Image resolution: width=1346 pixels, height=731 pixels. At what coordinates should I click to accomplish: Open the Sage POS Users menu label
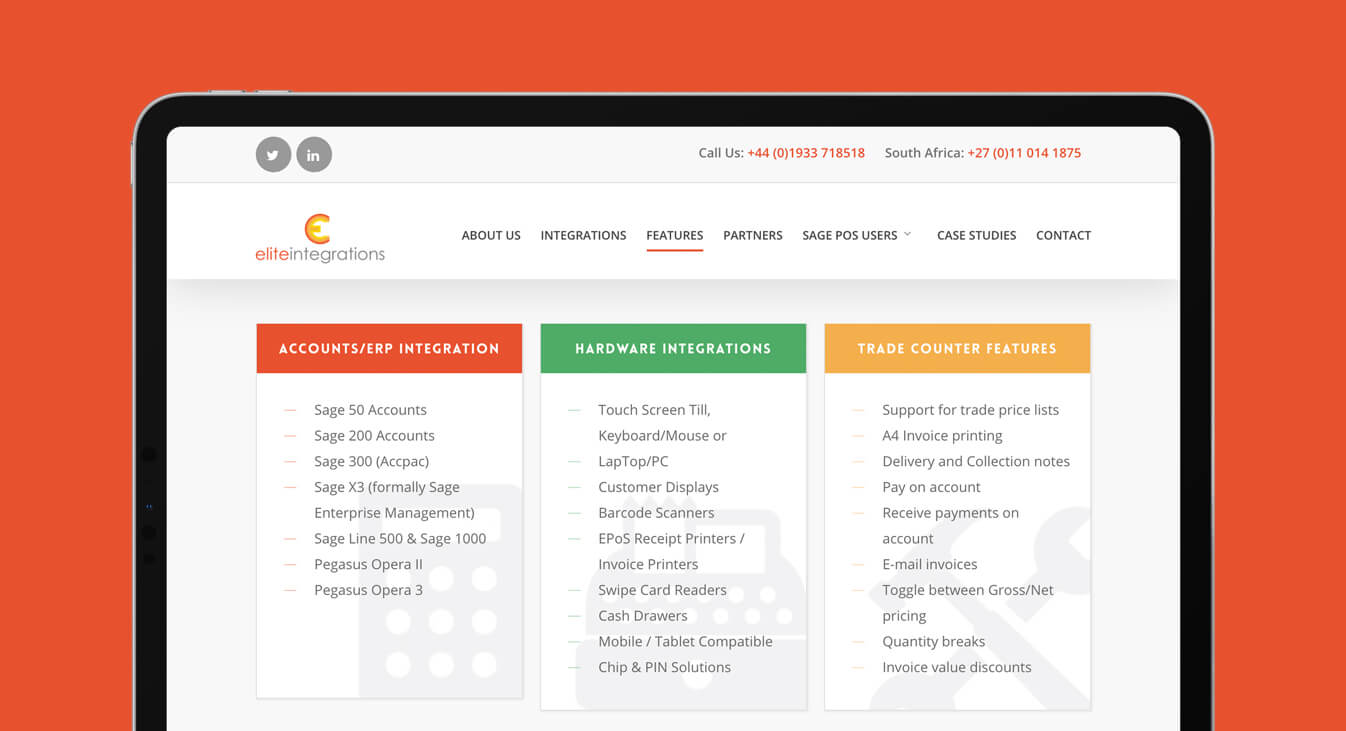pyautogui.click(x=850, y=235)
